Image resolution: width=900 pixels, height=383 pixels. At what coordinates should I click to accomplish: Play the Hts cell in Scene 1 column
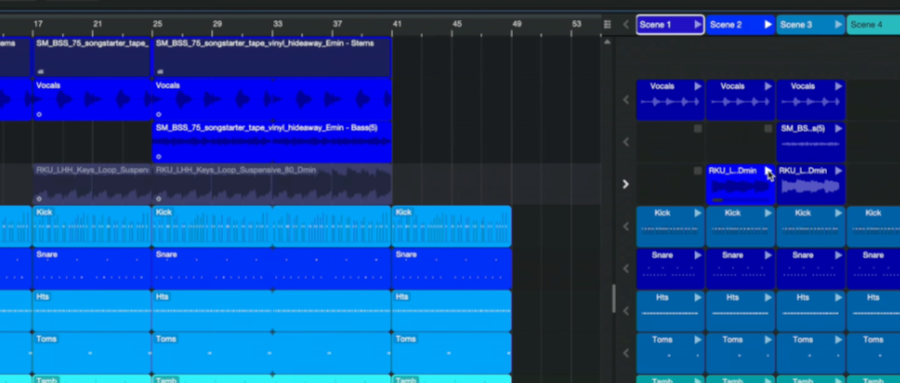click(697, 297)
